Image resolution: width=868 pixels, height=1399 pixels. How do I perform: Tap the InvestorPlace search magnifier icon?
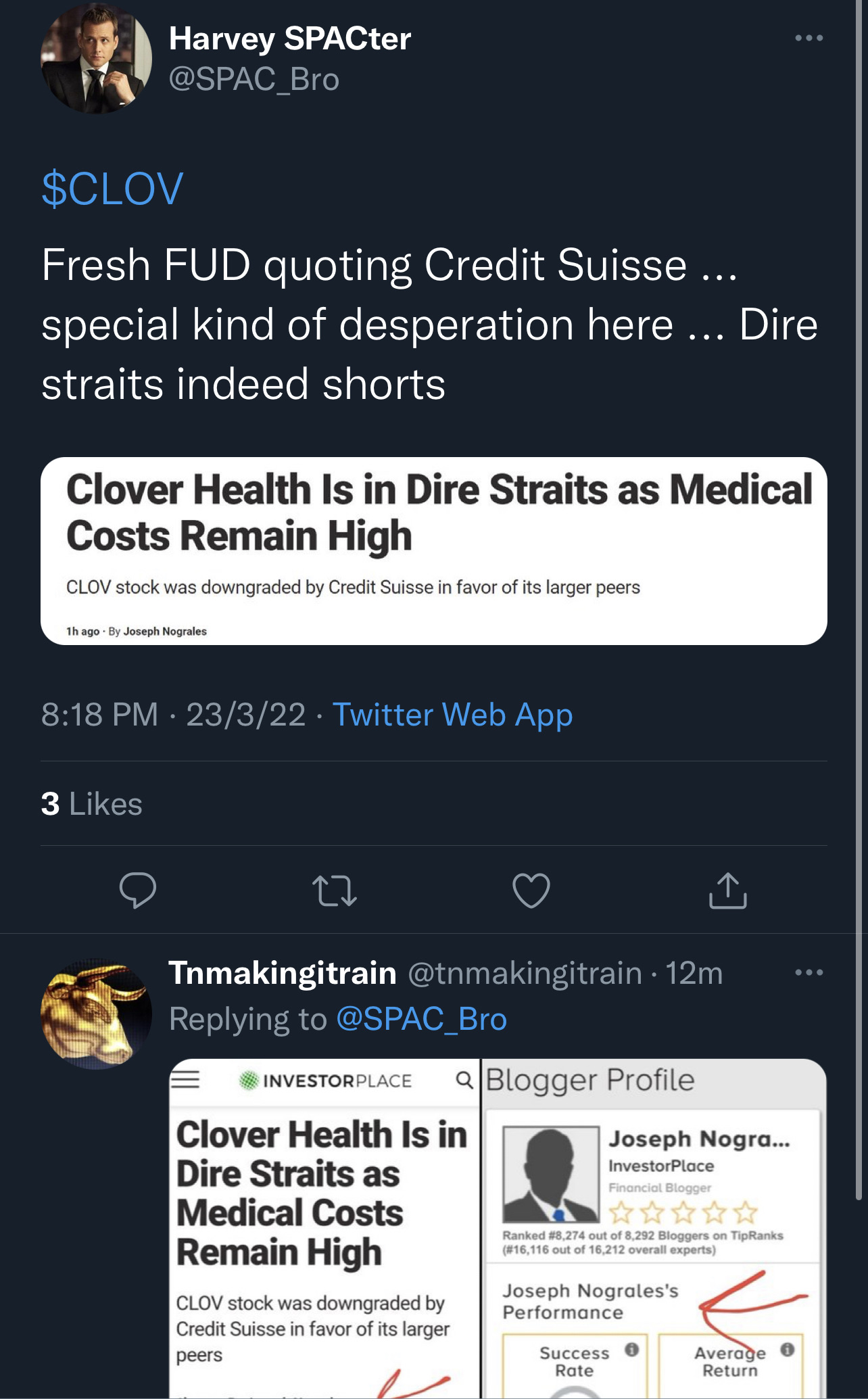click(x=464, y=1080)
